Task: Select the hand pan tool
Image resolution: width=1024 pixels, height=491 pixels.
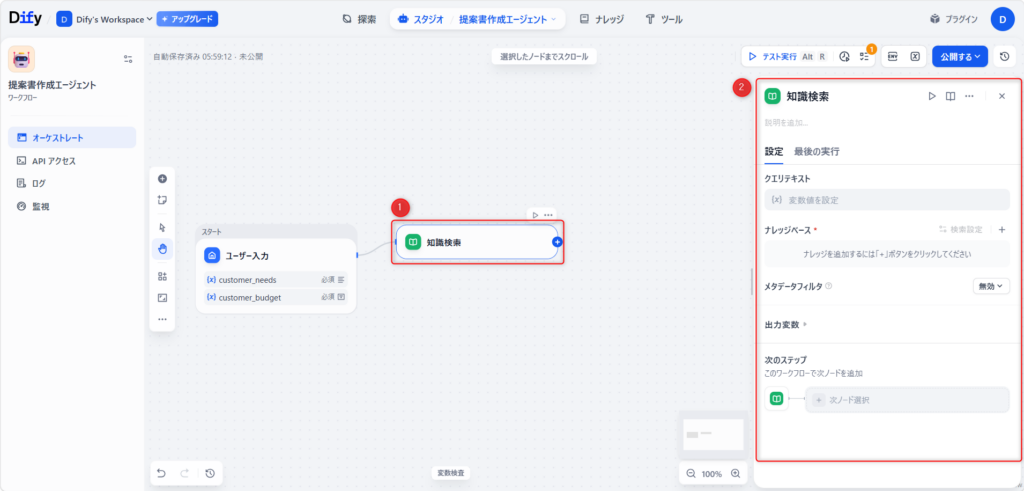Action: pyautogui.click(x=162, y=248)
